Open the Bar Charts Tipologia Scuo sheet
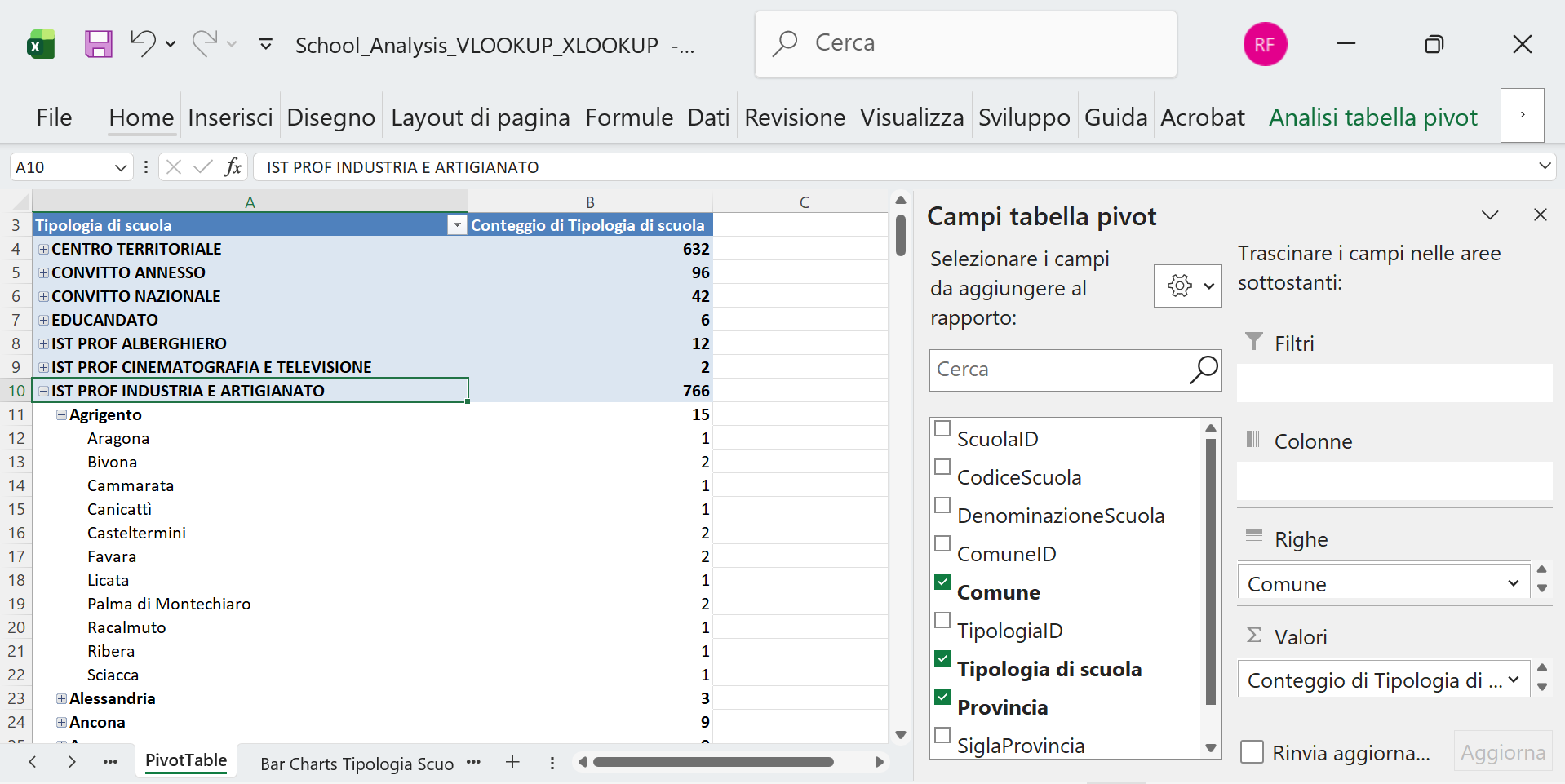 pyautogui.click(x=357, y=763)
